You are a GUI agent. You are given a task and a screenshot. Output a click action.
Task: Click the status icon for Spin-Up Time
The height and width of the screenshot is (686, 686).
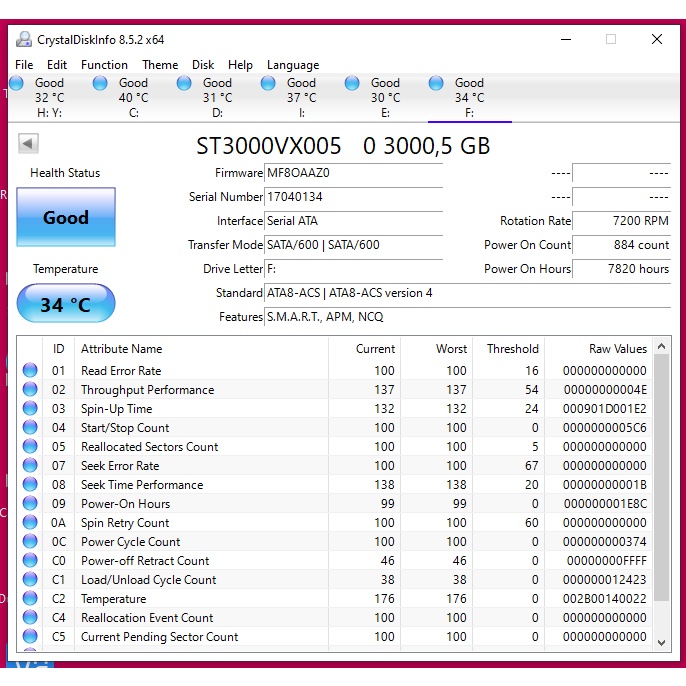[30, 408]
